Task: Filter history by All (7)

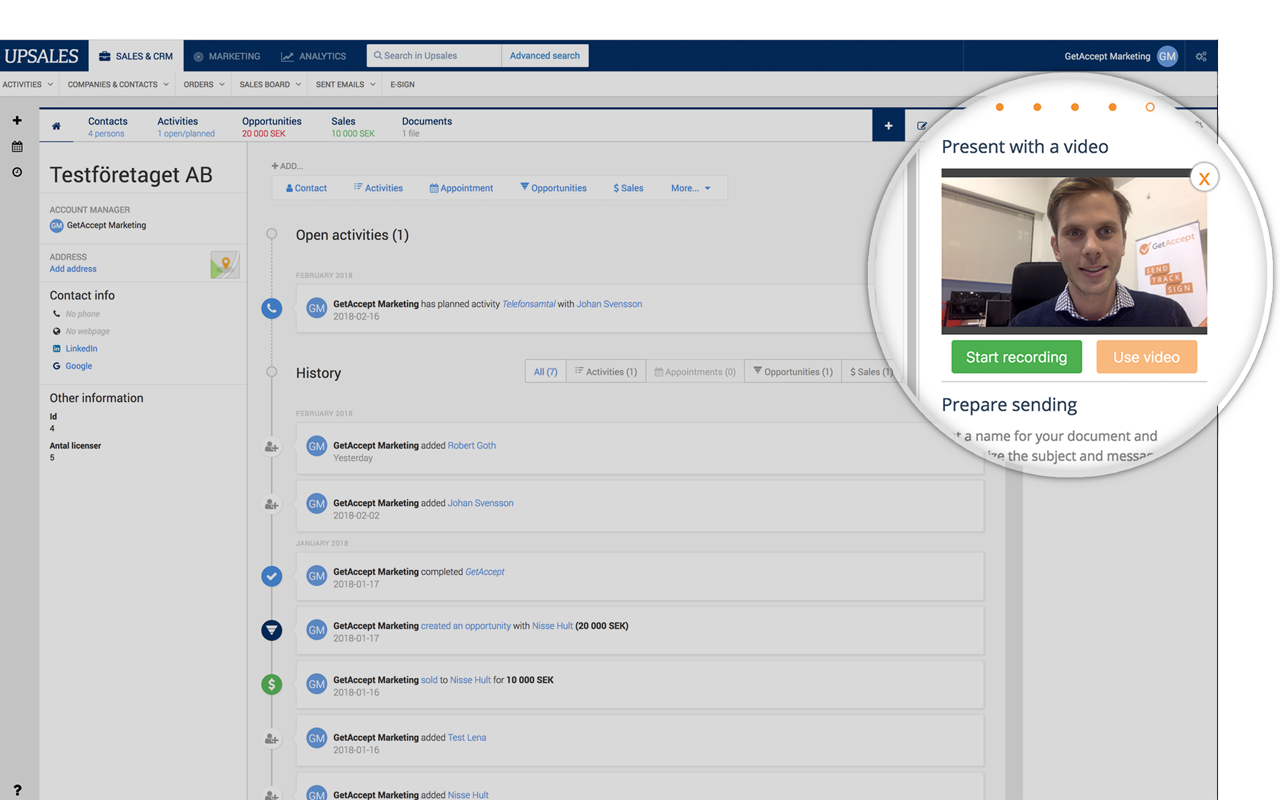Action: [x=546, y=372]
